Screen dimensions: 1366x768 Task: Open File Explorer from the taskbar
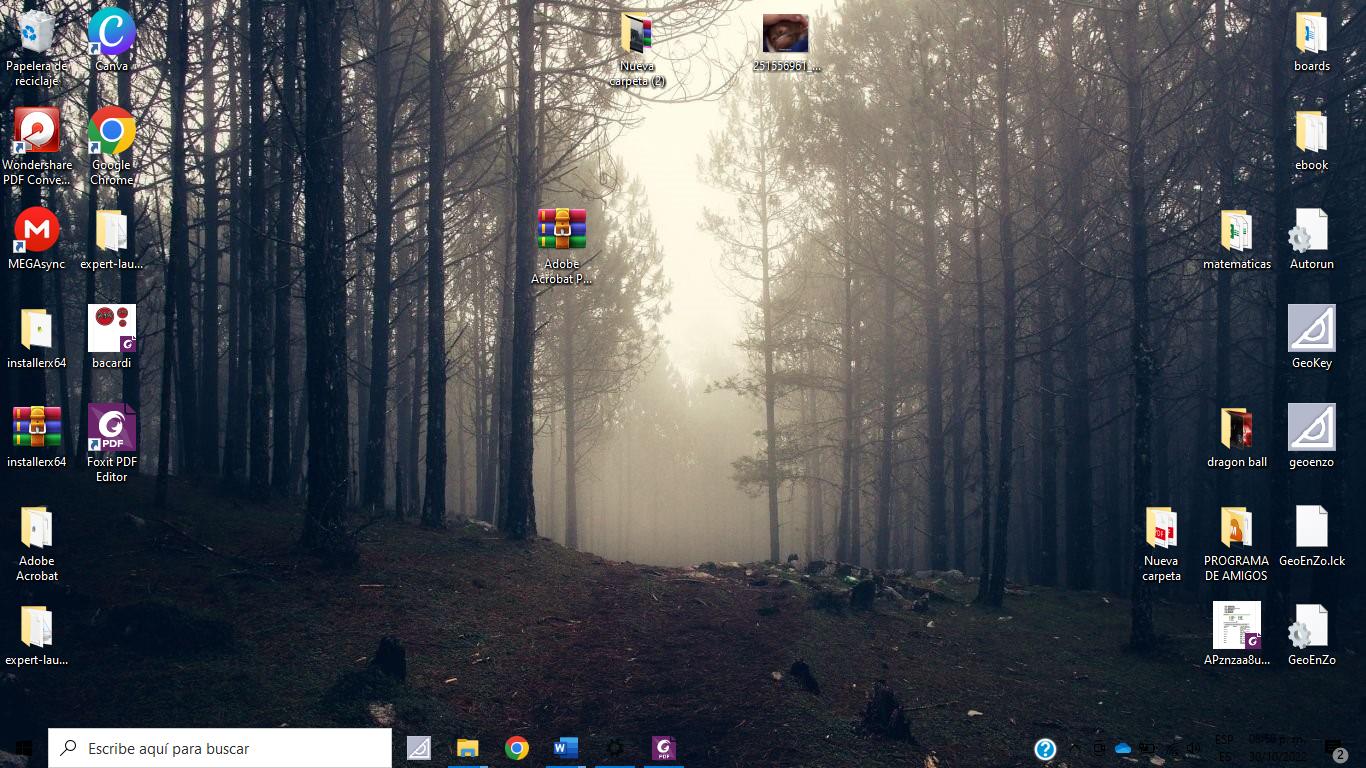pos(467,748)
